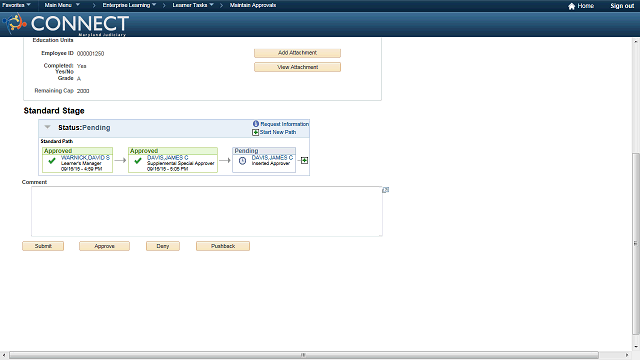Viewport: 640px width, 360px height.
Task: Click the View Attachment button
Action: pos(298,67)
